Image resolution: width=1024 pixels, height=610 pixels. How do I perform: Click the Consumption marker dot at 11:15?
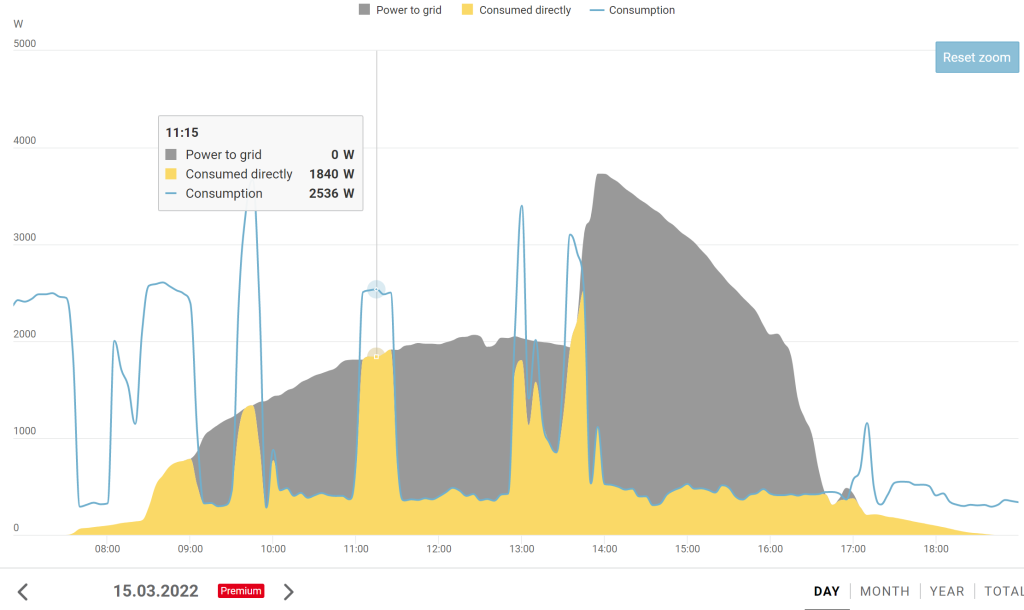click(x=376, y=289)
